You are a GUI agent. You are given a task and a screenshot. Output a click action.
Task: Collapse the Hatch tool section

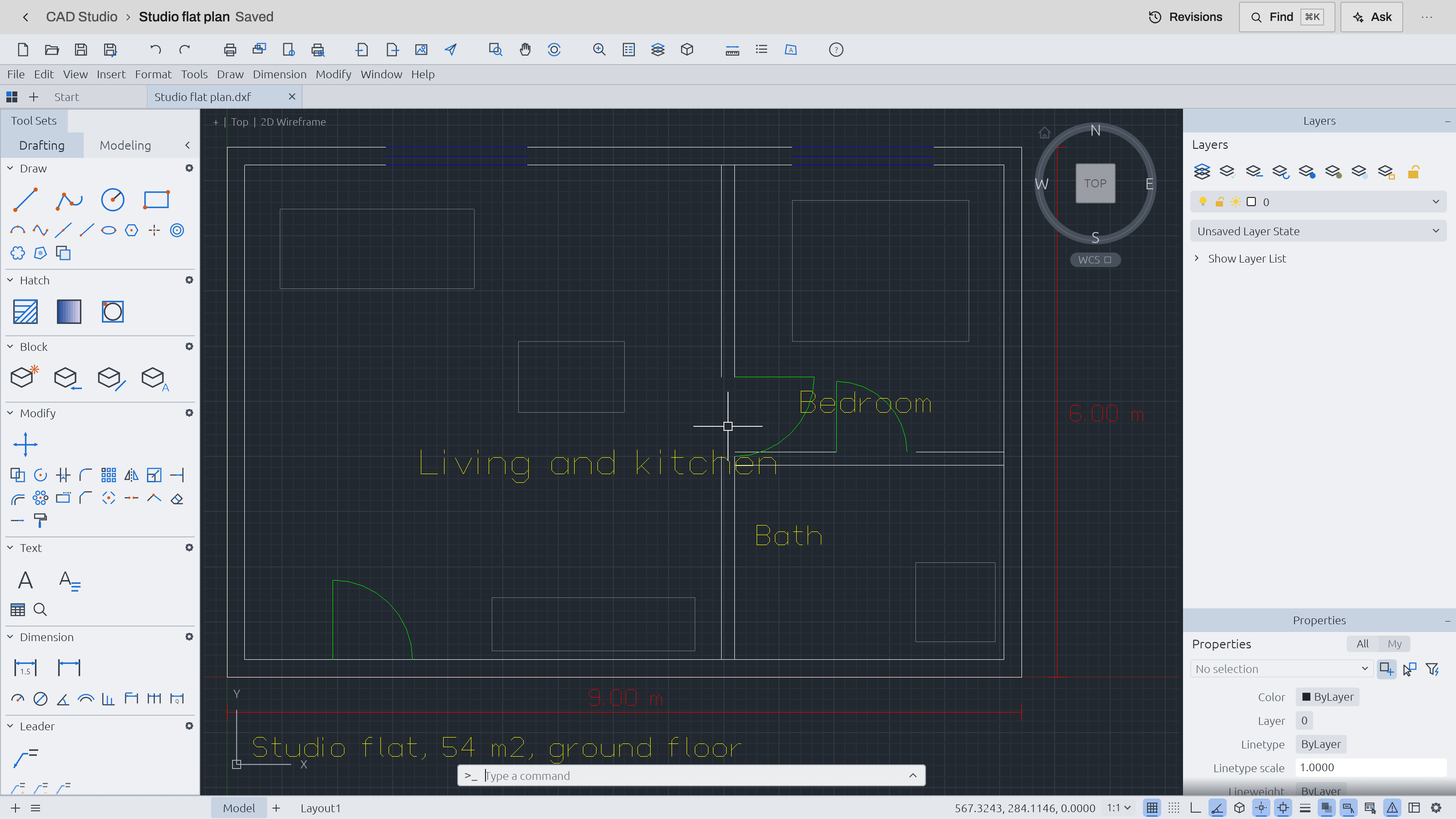(x=10, y=280)
